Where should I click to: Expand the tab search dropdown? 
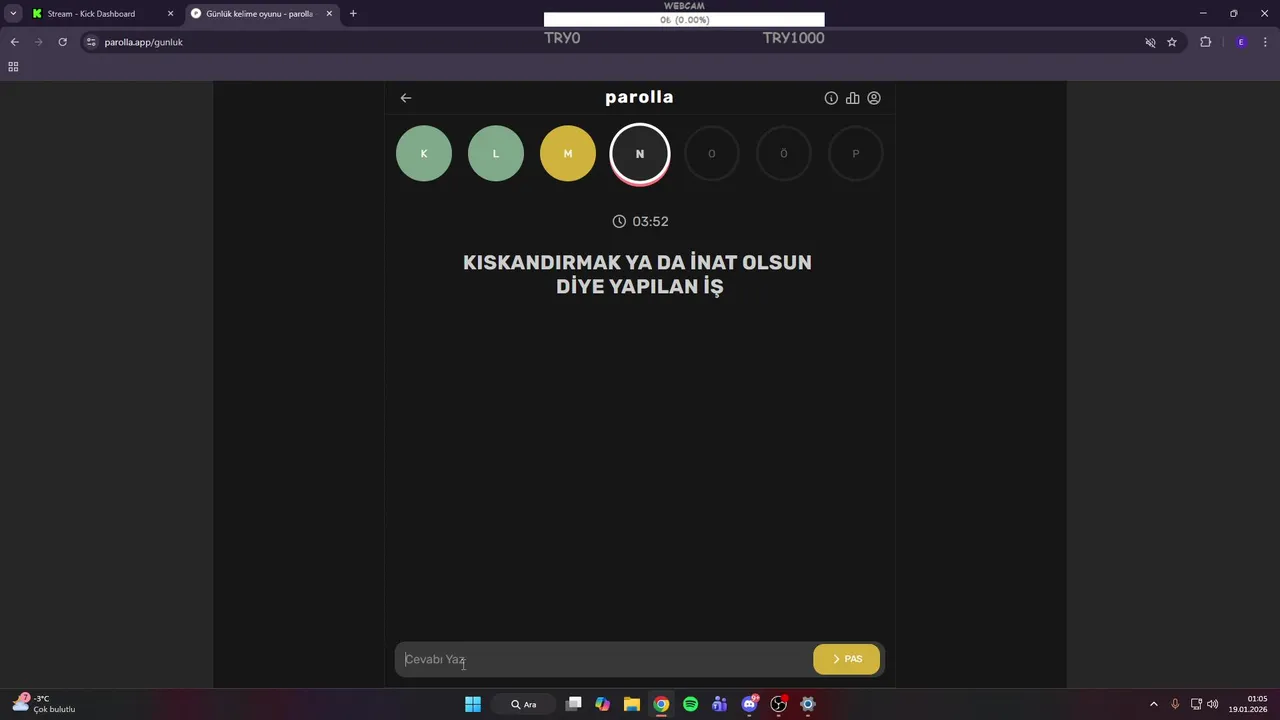tap(13, 14)
